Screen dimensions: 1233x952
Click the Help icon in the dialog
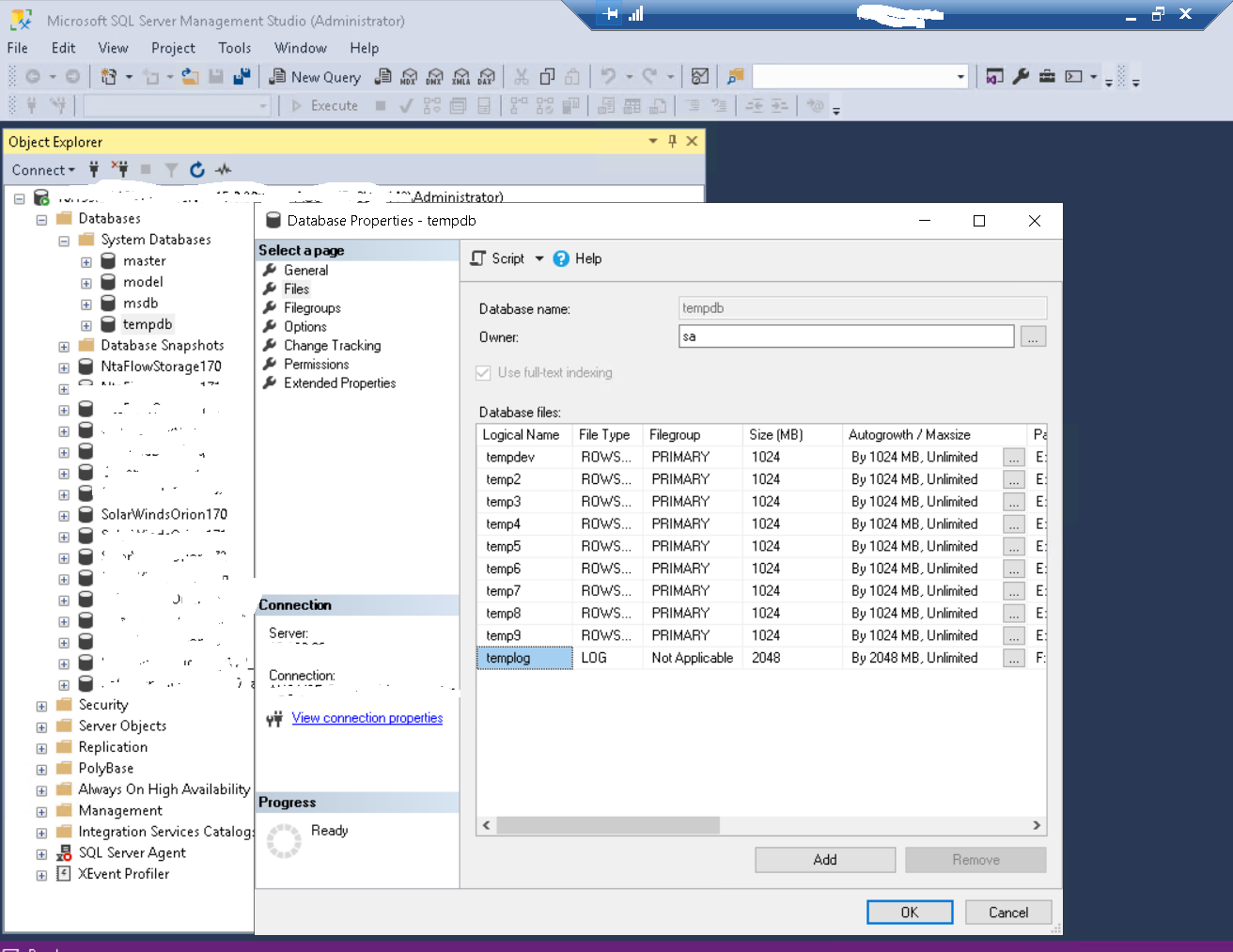pos(561,258)
